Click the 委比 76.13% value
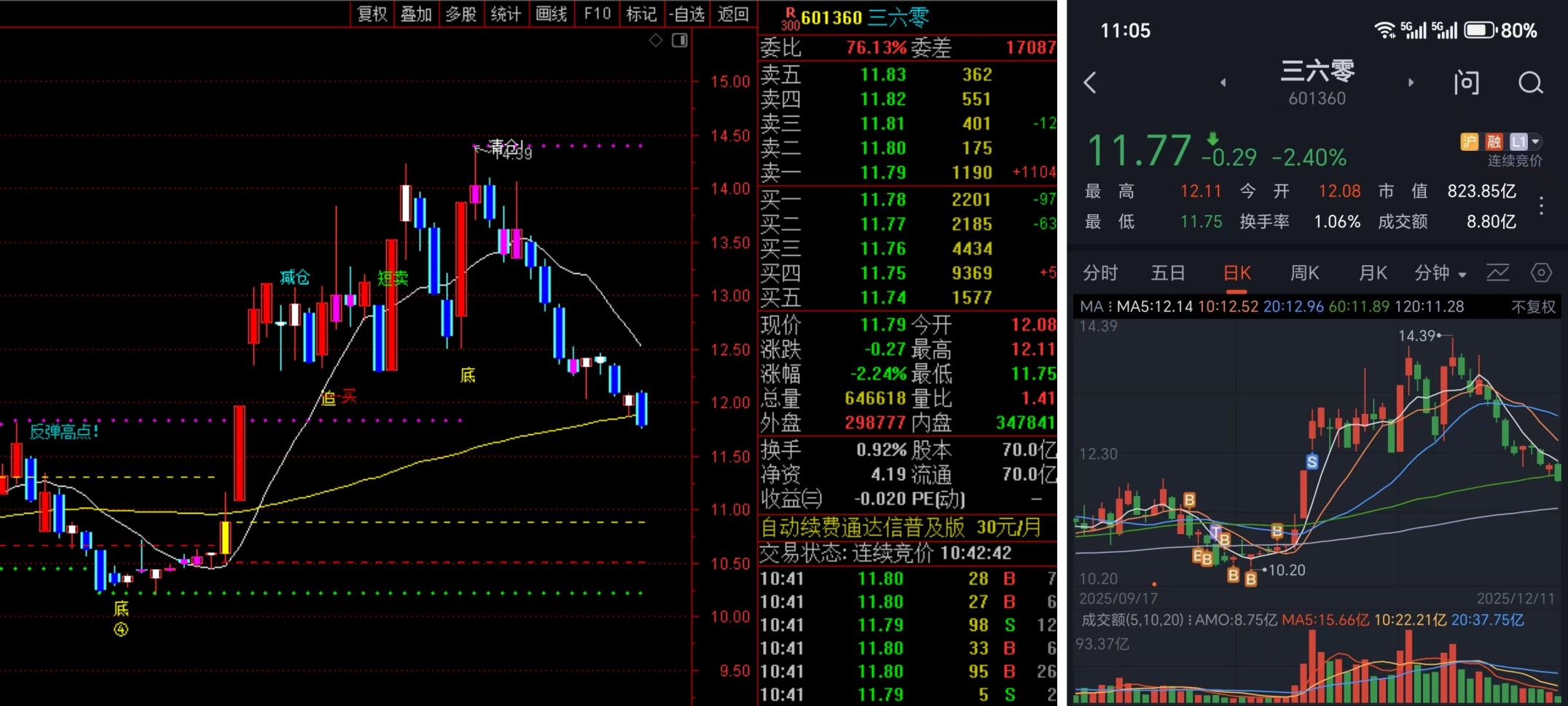 coord(877,48)
